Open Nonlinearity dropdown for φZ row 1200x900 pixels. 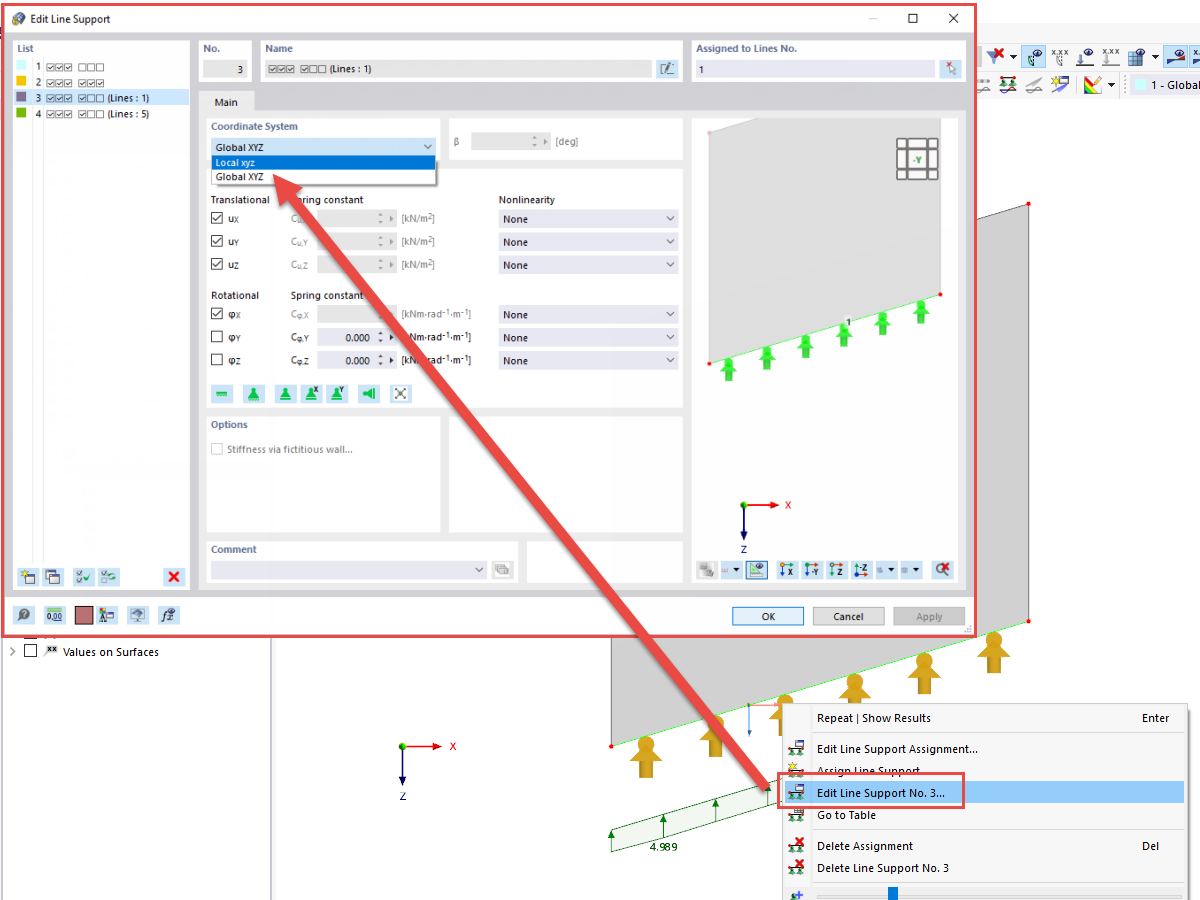click(x=588, y=361)
